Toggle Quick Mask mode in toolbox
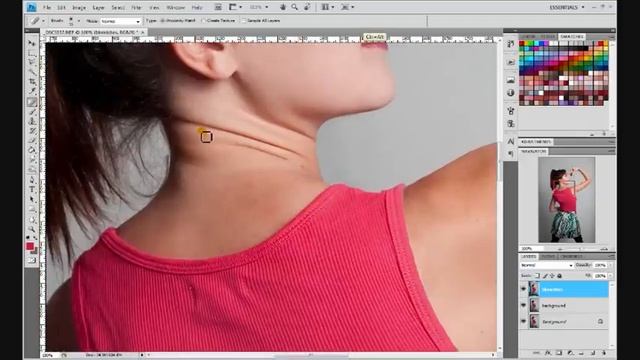This screenshot has height=360, width=640. (x=31, y=260)
